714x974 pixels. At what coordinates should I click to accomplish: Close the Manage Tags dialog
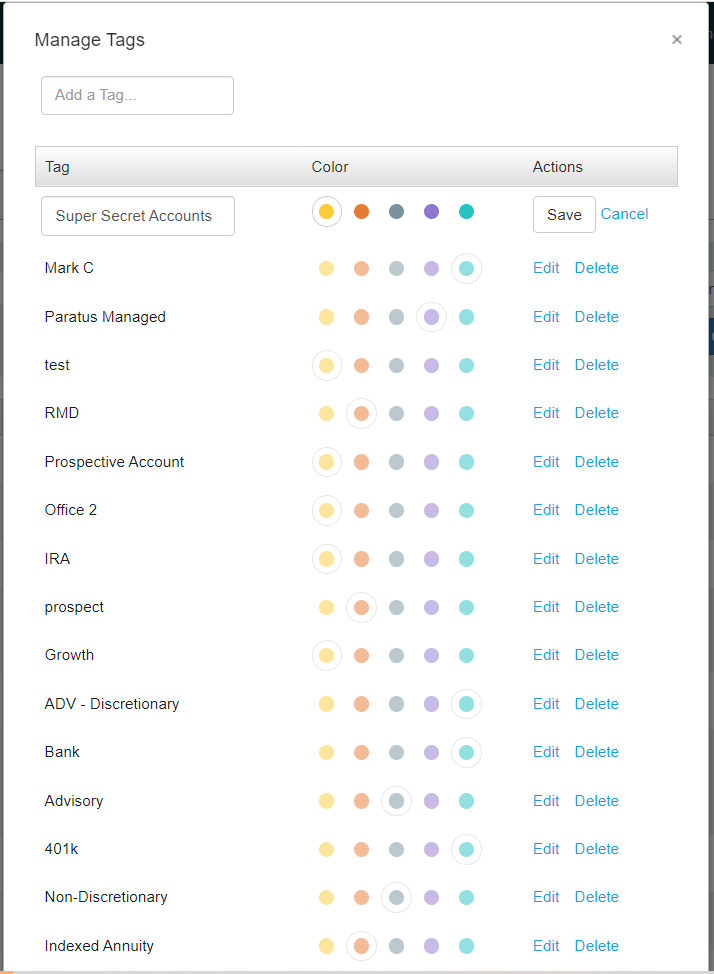click(677, 40)
